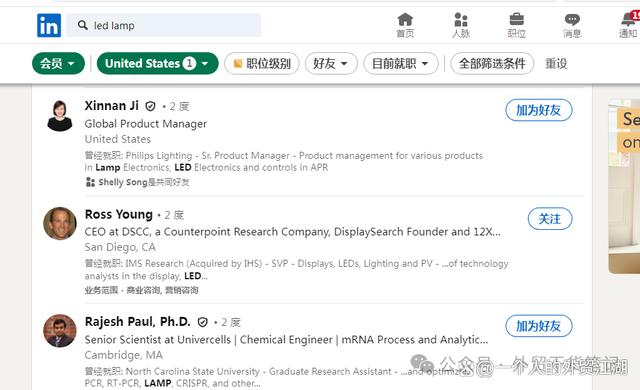Click 重设 to reset filters
Image resolution: width=640 pixels, height=390 pixels.
556,64
